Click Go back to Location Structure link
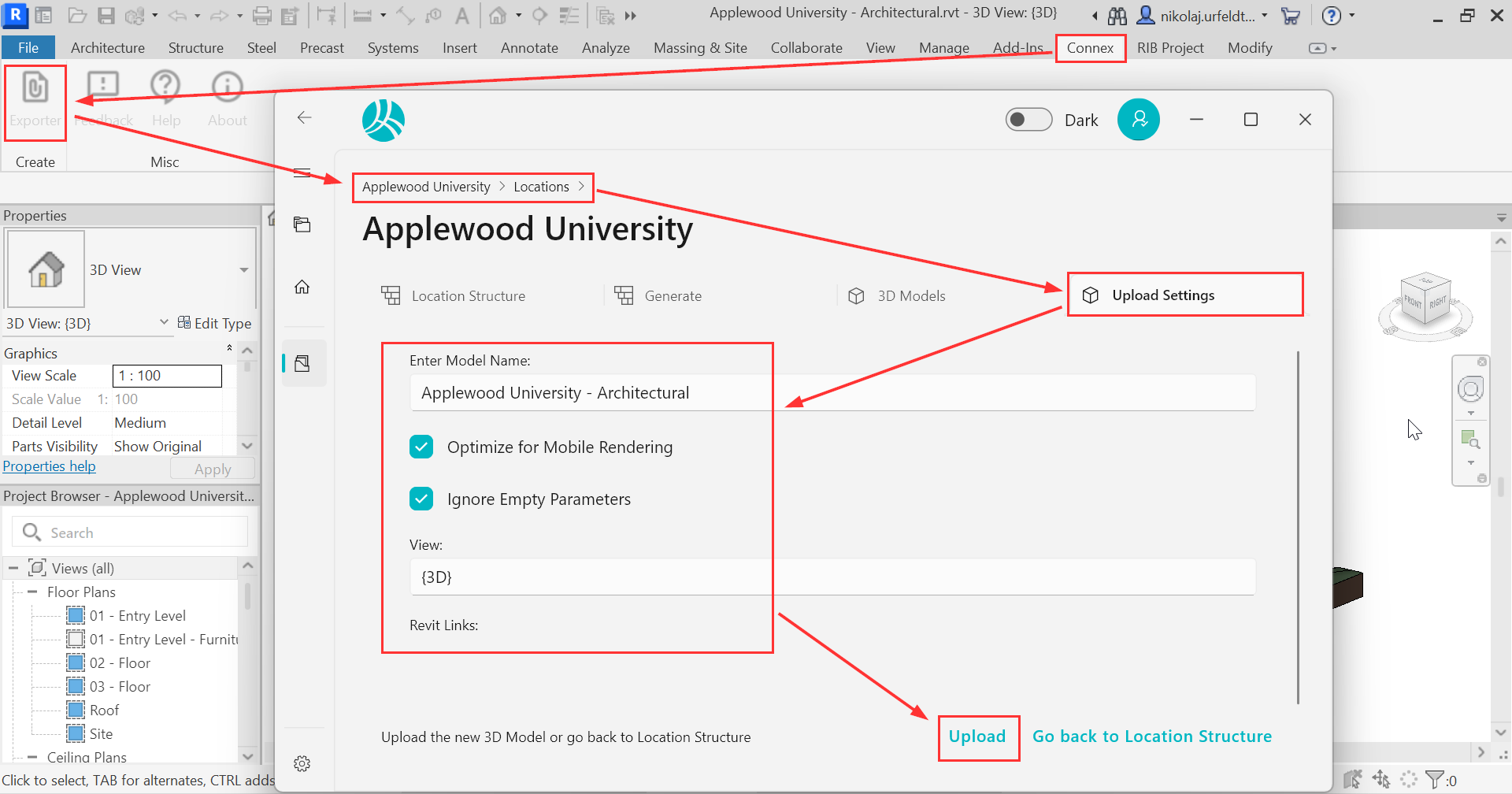1512x794 pixels. pyautogui.click(x=1151, y=737)
